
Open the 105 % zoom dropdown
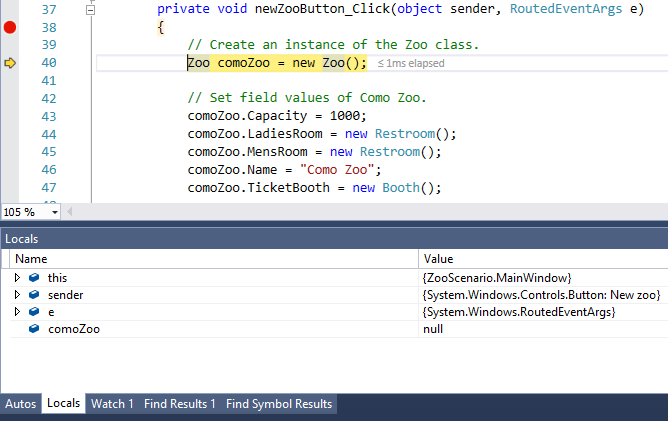[54, 212]
